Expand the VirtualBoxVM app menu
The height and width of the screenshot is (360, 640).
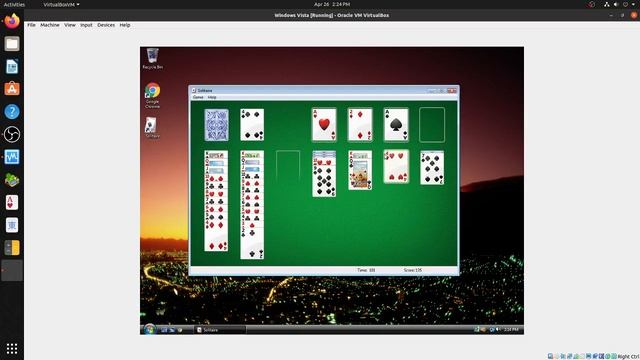coord(61,4)
